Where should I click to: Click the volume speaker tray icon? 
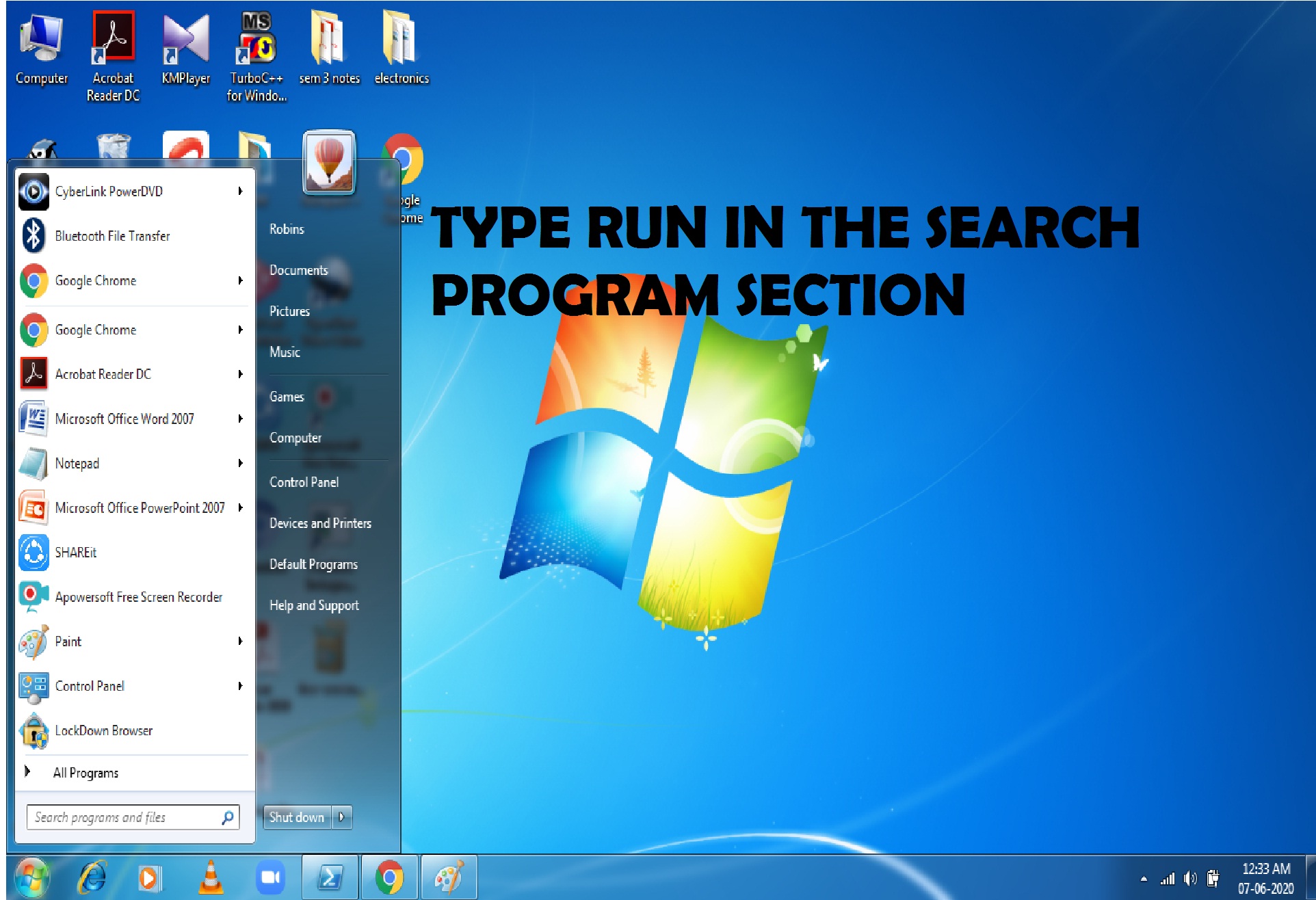(1190, 879)
